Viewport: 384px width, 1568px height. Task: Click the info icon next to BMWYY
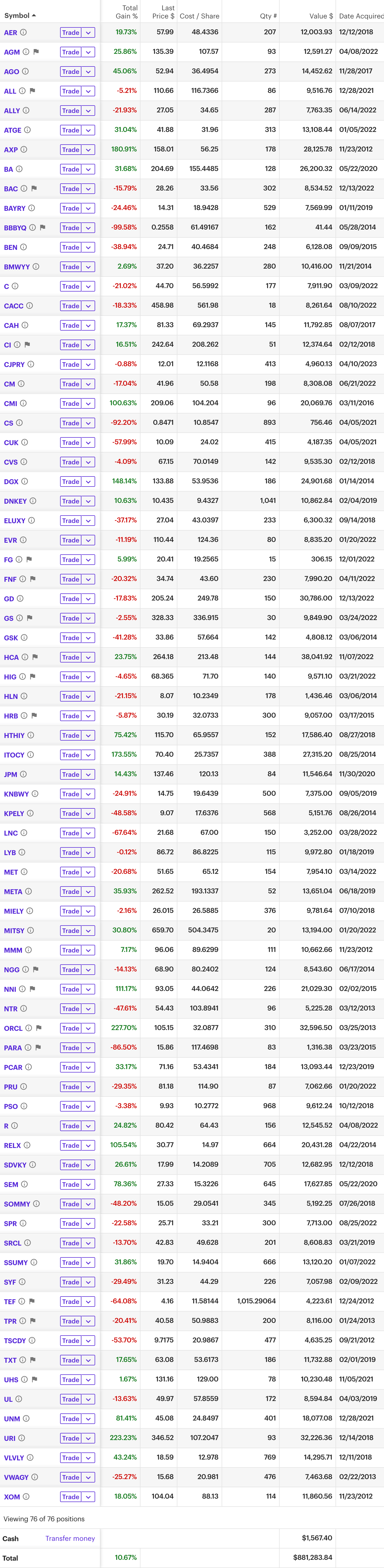36,266
